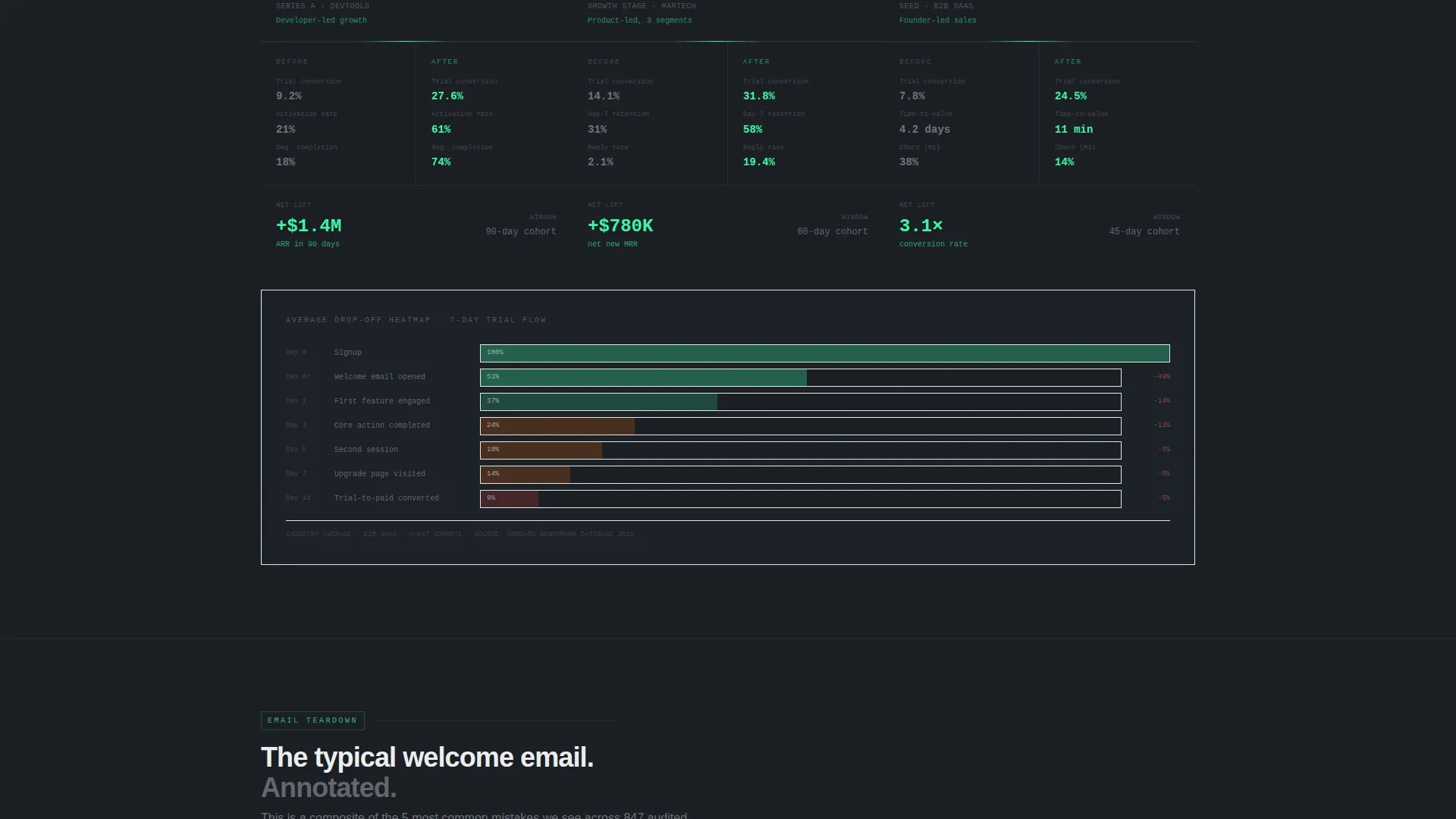Click the 'Day 14' row label

click(x=298, y=498)
